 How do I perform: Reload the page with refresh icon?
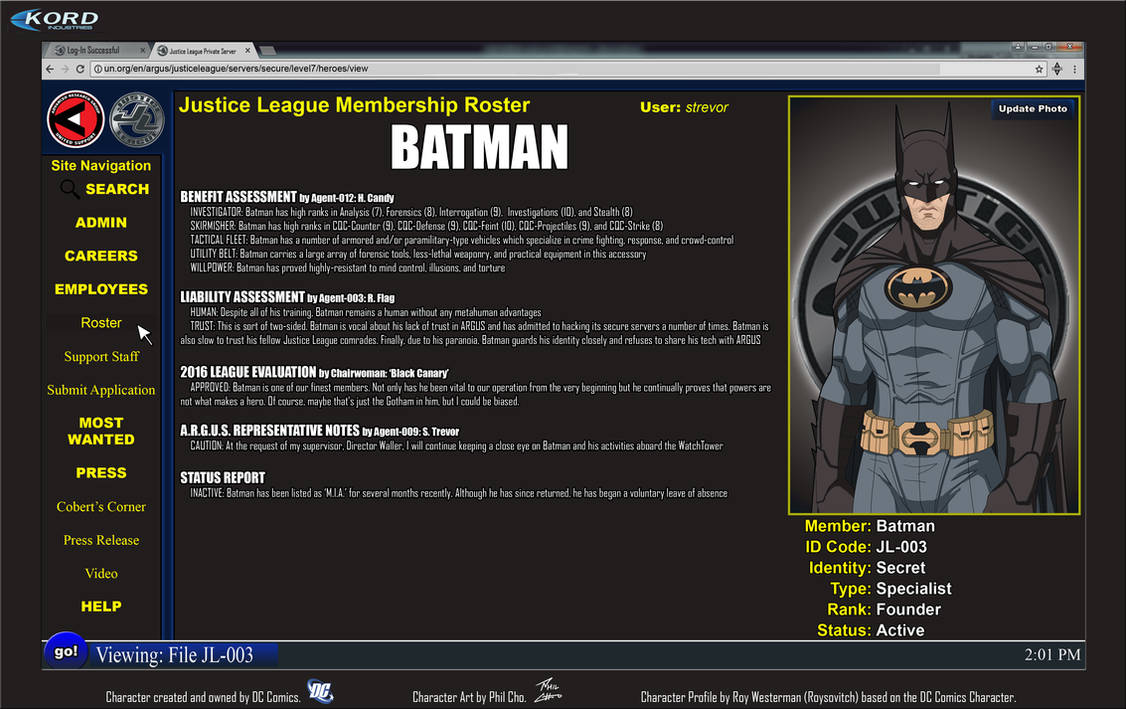pyautogui.click(x=80, y=69)
